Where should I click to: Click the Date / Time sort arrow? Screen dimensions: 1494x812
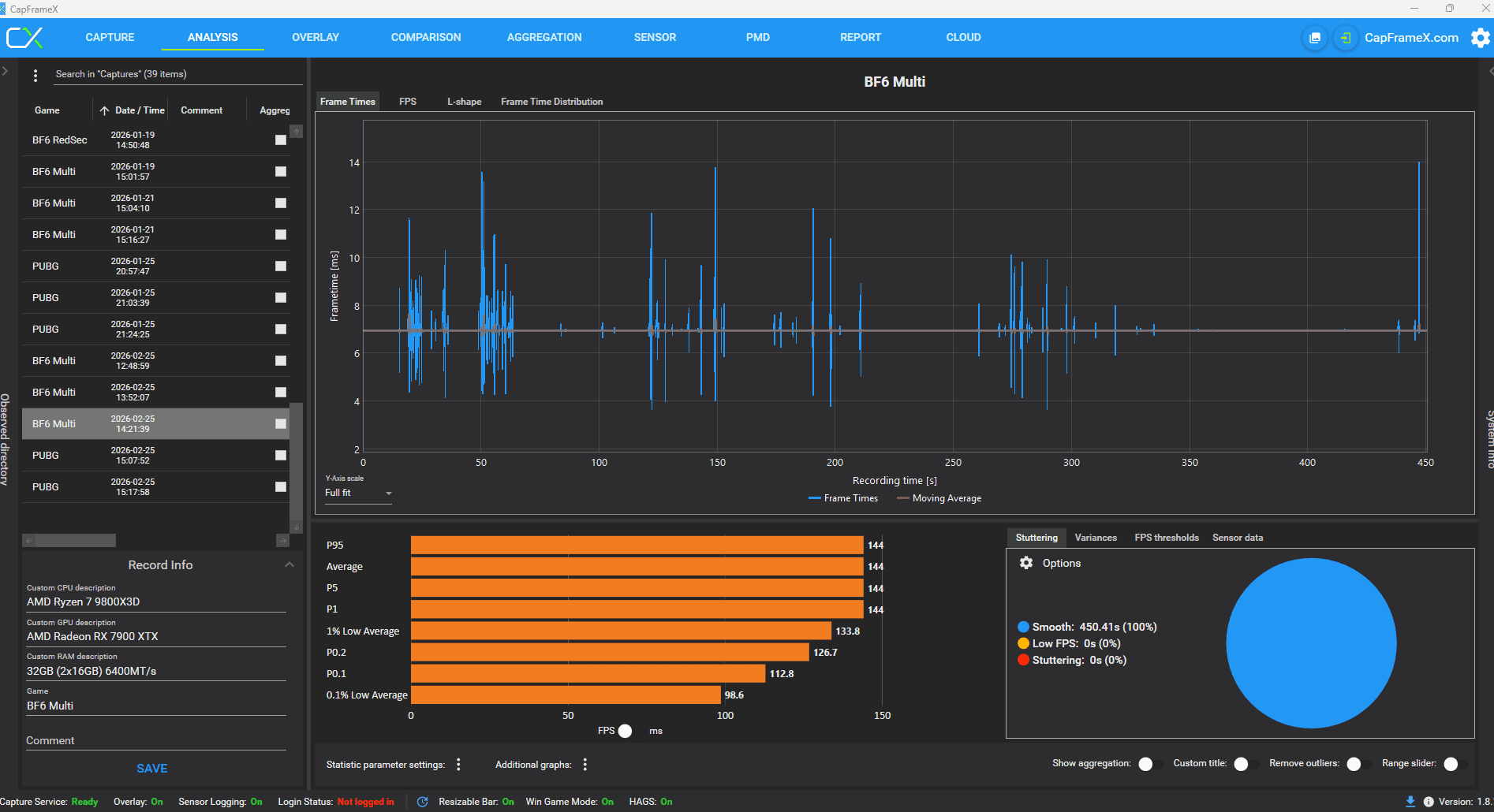coord(104,111)
